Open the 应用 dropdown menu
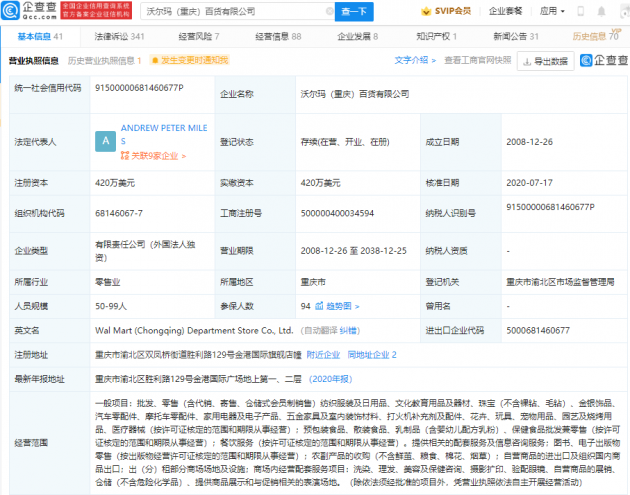This screenshot has width=630, height=495. pyautogui.click(x=552, y=11)
